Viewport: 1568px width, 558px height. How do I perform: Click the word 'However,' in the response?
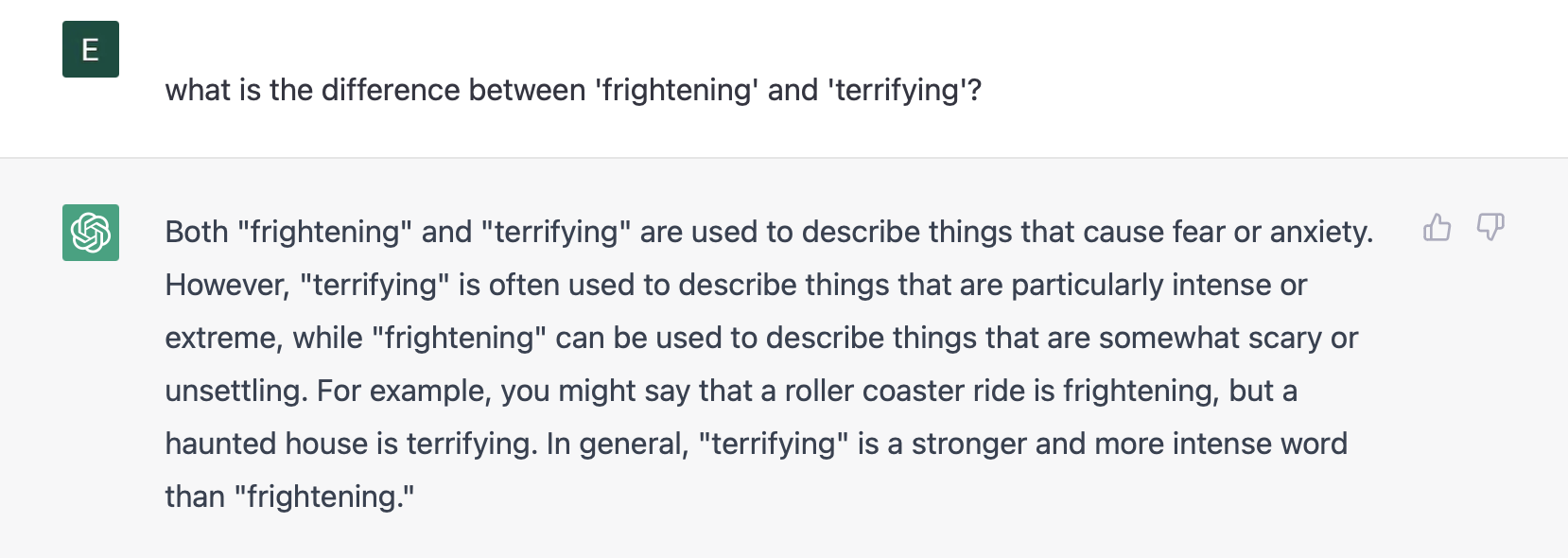[x=227, y=285]
